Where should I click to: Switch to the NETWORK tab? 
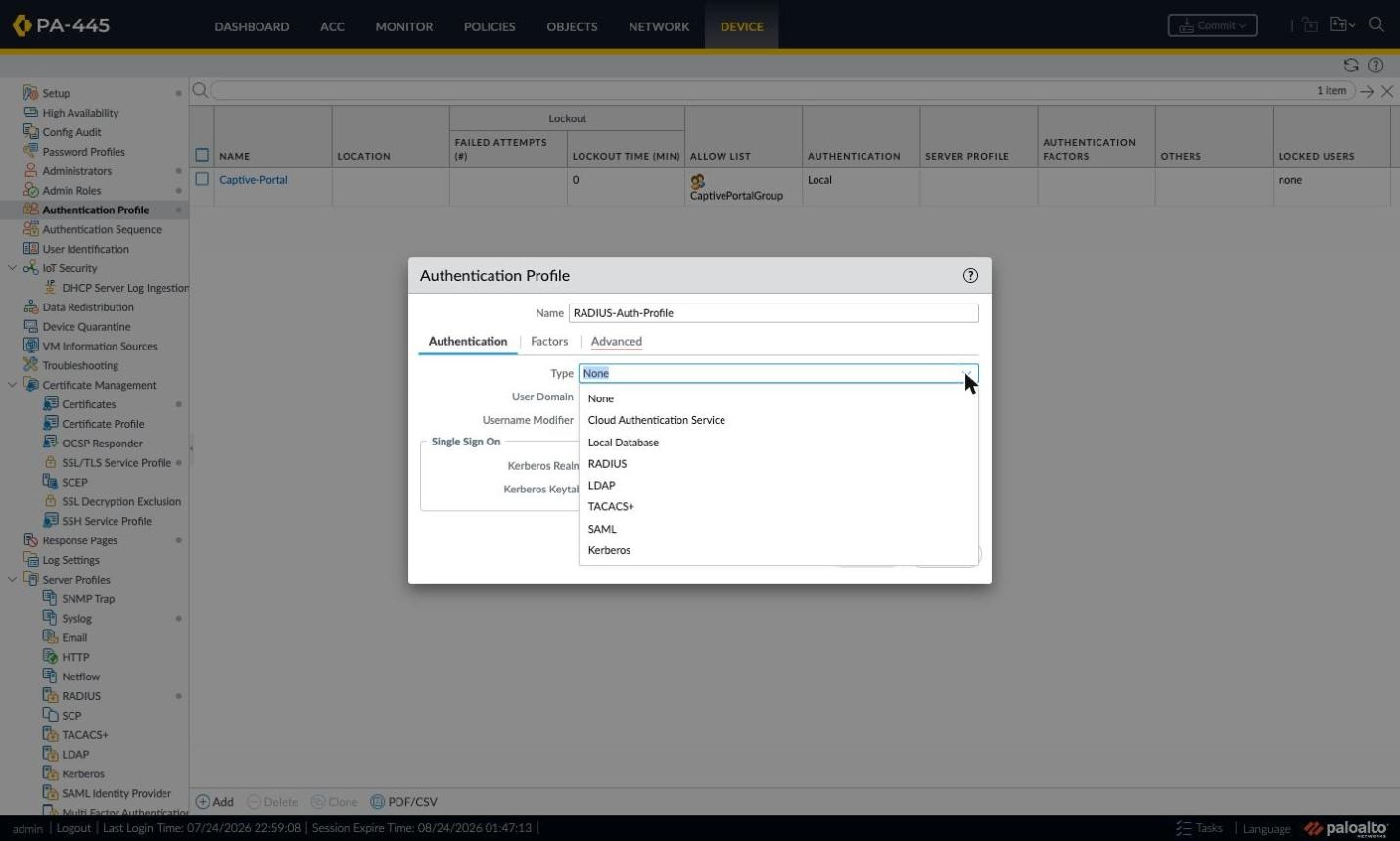[x=659, y=26]
